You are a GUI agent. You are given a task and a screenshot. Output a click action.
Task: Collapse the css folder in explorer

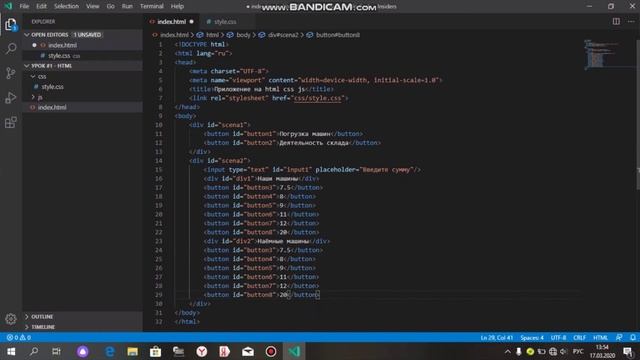click(x=33, y=76)
